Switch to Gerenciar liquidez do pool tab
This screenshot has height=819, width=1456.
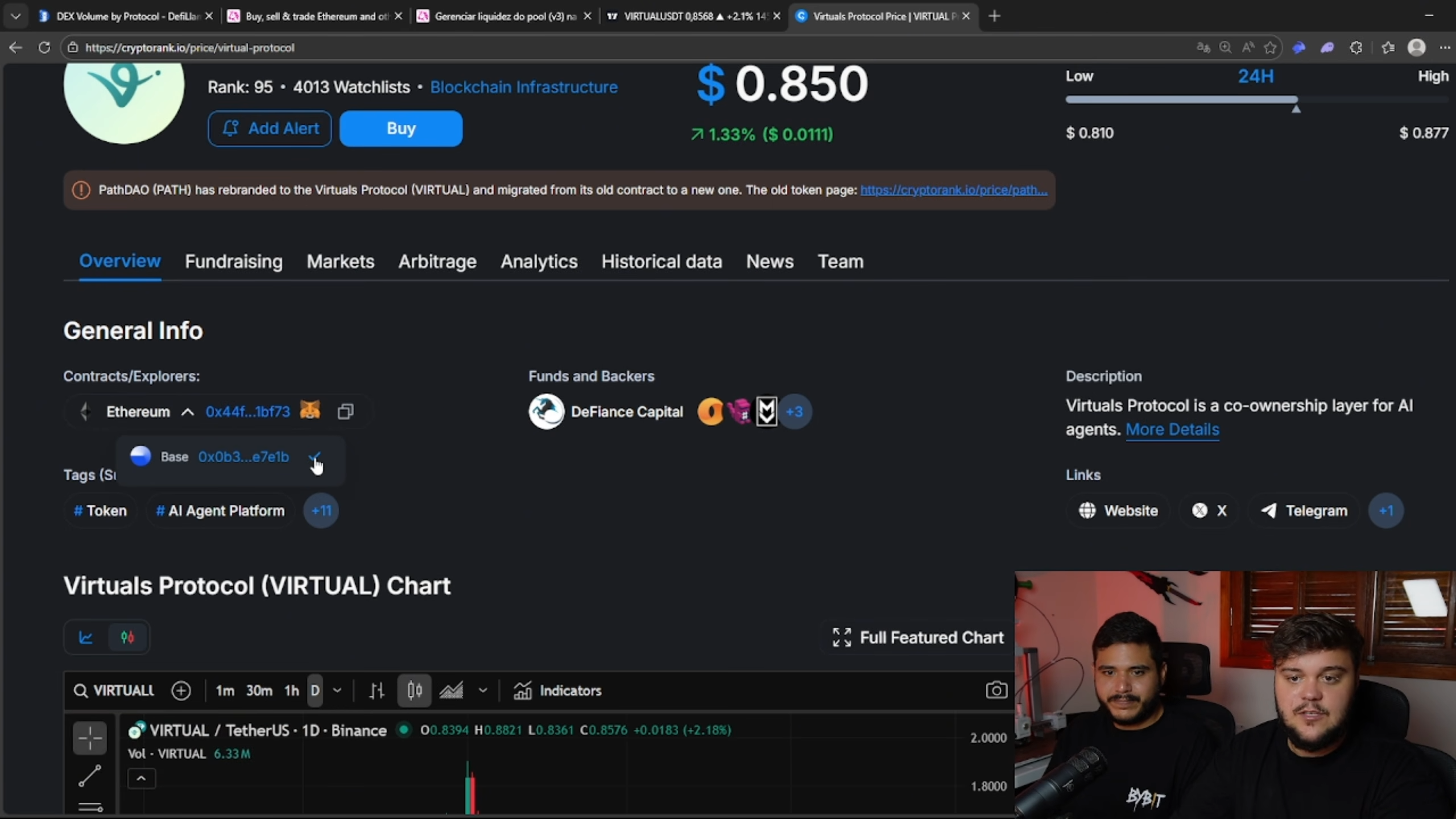[505, 16]
